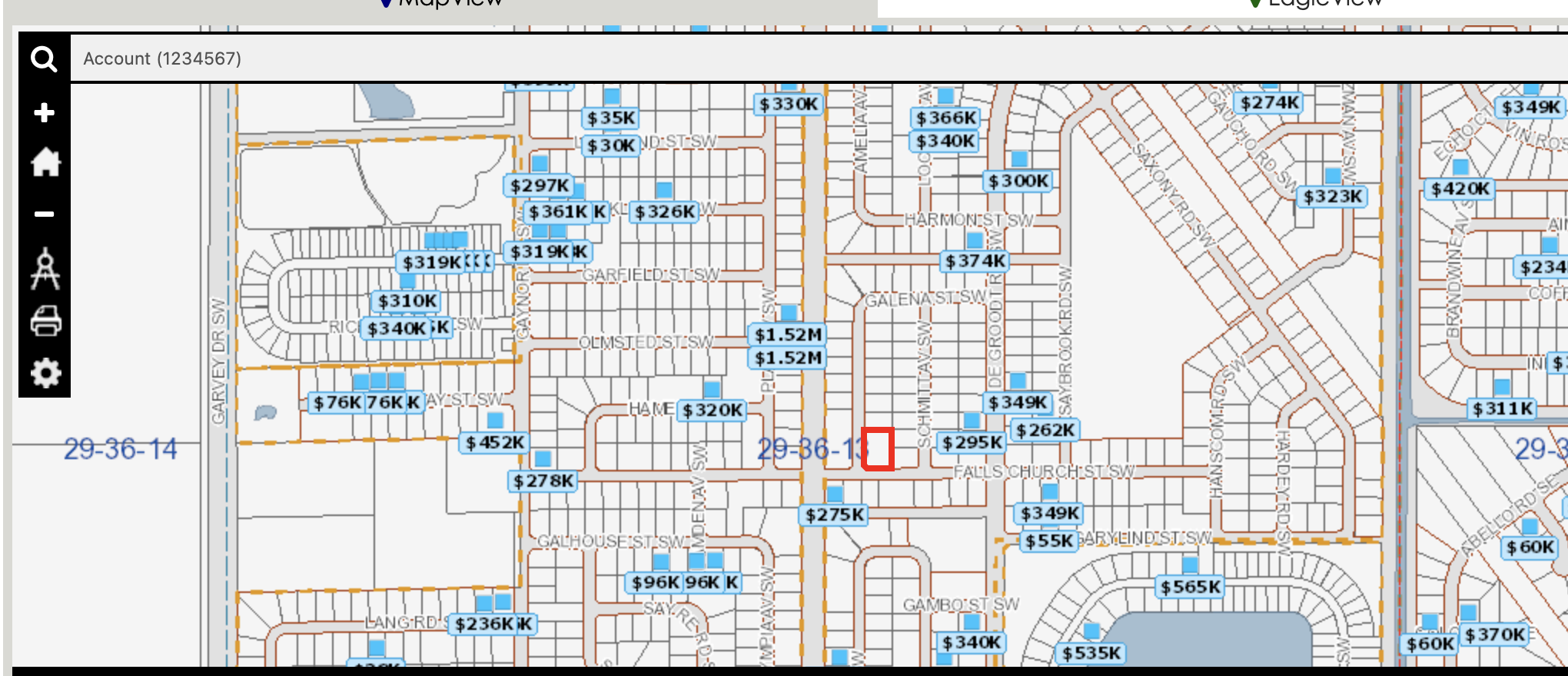Focus the Account search field
Image resolution: width=1568 pixels, height=676 pixels.
coord(819,58)
